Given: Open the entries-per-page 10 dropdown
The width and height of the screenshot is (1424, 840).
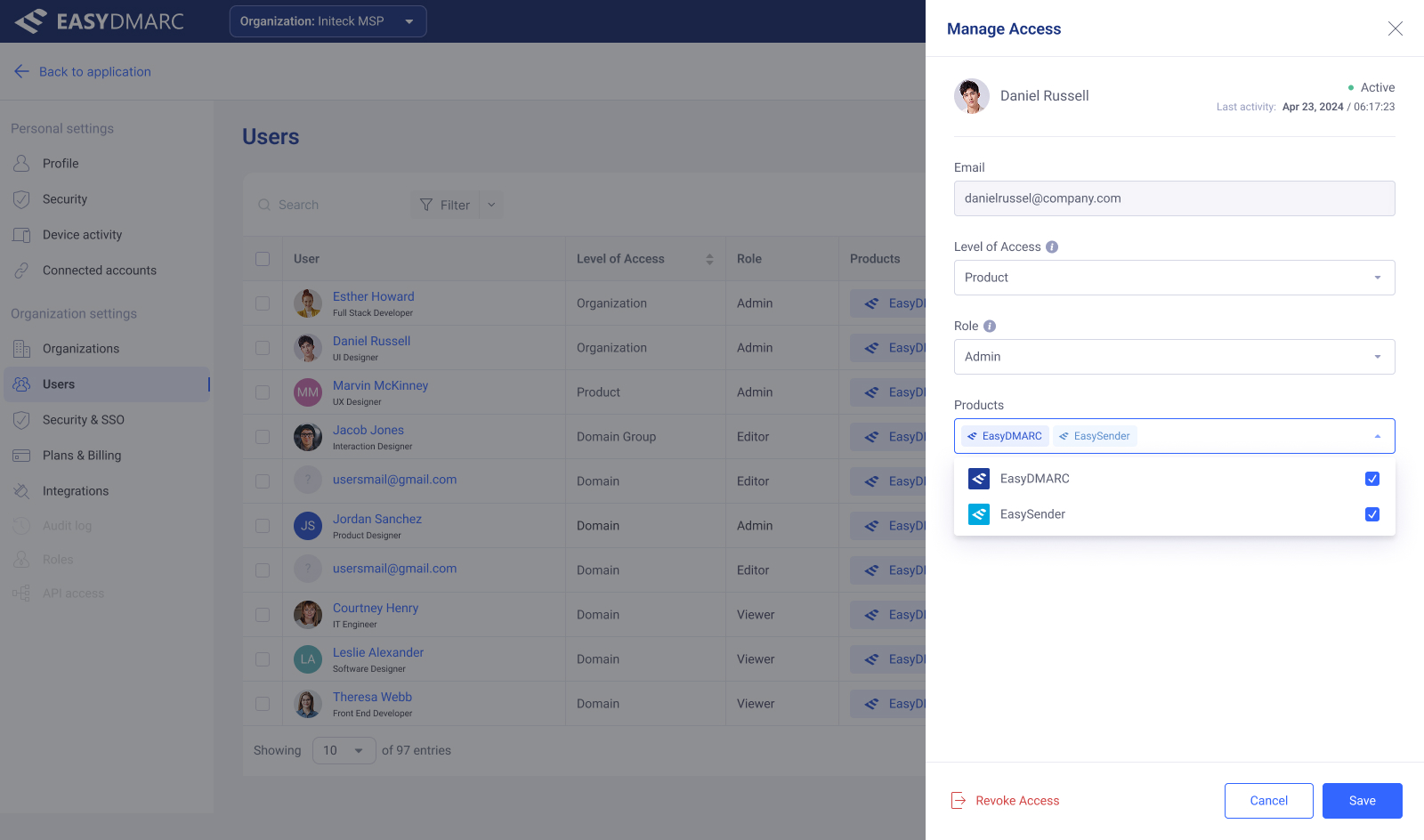Looking at the screenshot, I should [344, 751].
